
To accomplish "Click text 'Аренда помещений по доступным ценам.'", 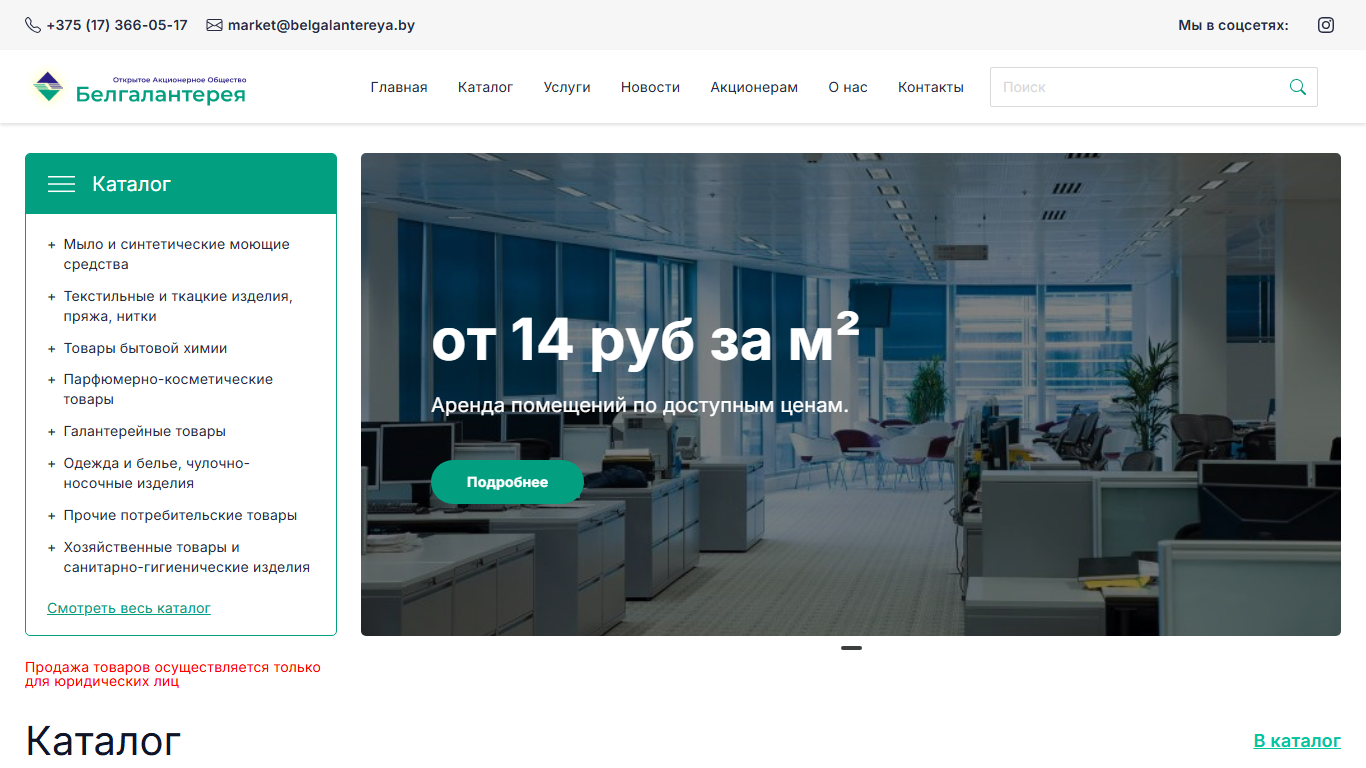I will coord(640,405).
